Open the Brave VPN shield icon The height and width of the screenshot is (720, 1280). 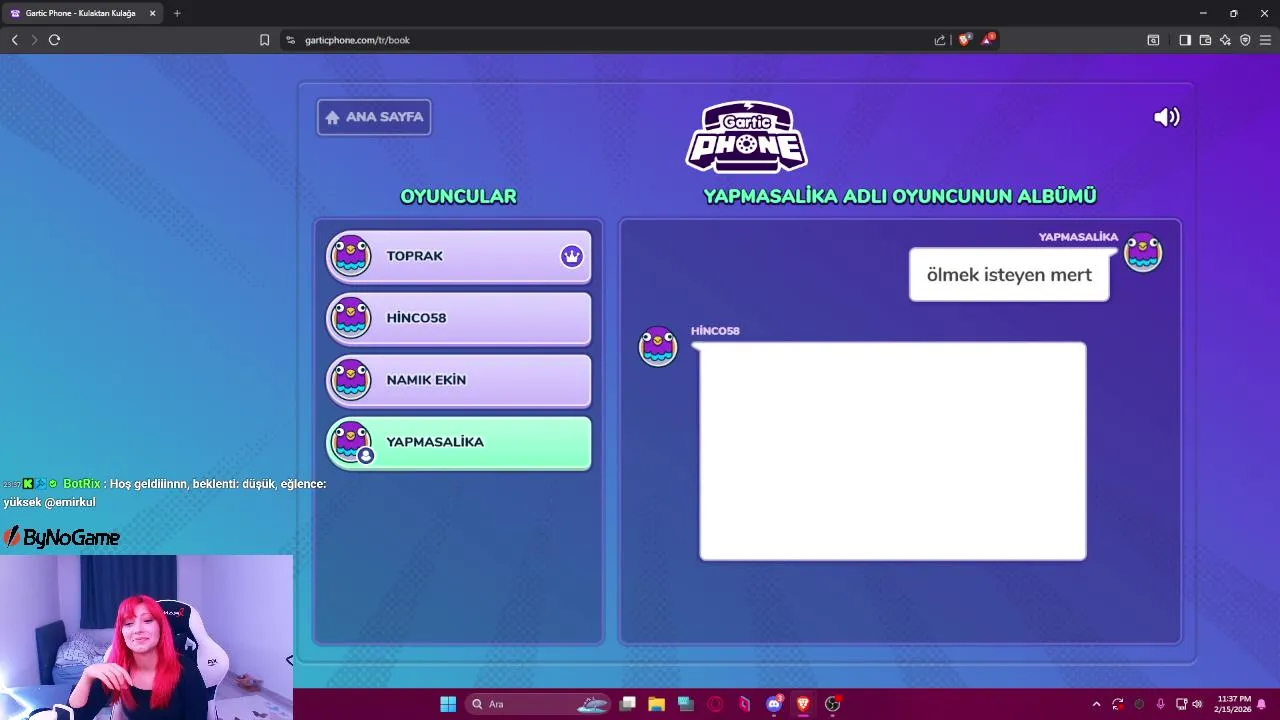[x=1245, y=40]
